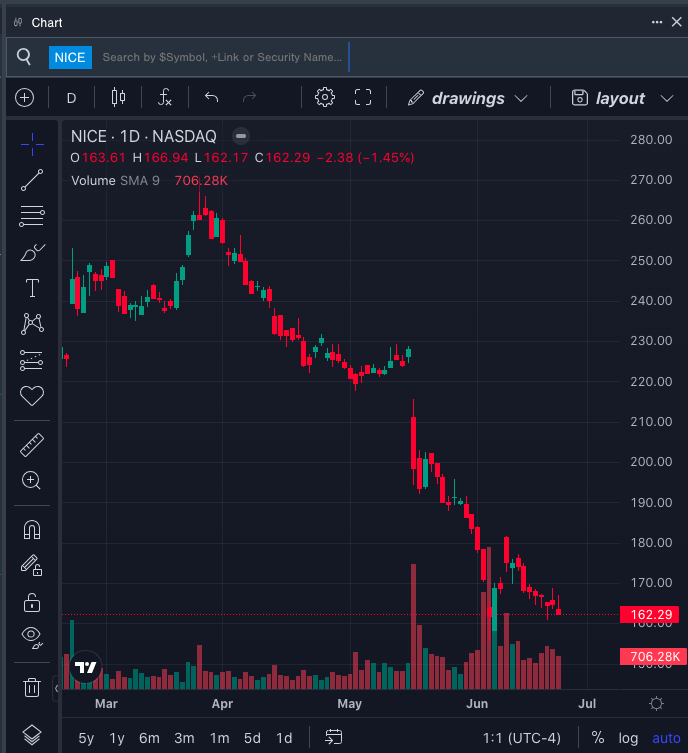688x753 pixels.
Task: Click the link icon beside Chart title
Action: [18, 22]
